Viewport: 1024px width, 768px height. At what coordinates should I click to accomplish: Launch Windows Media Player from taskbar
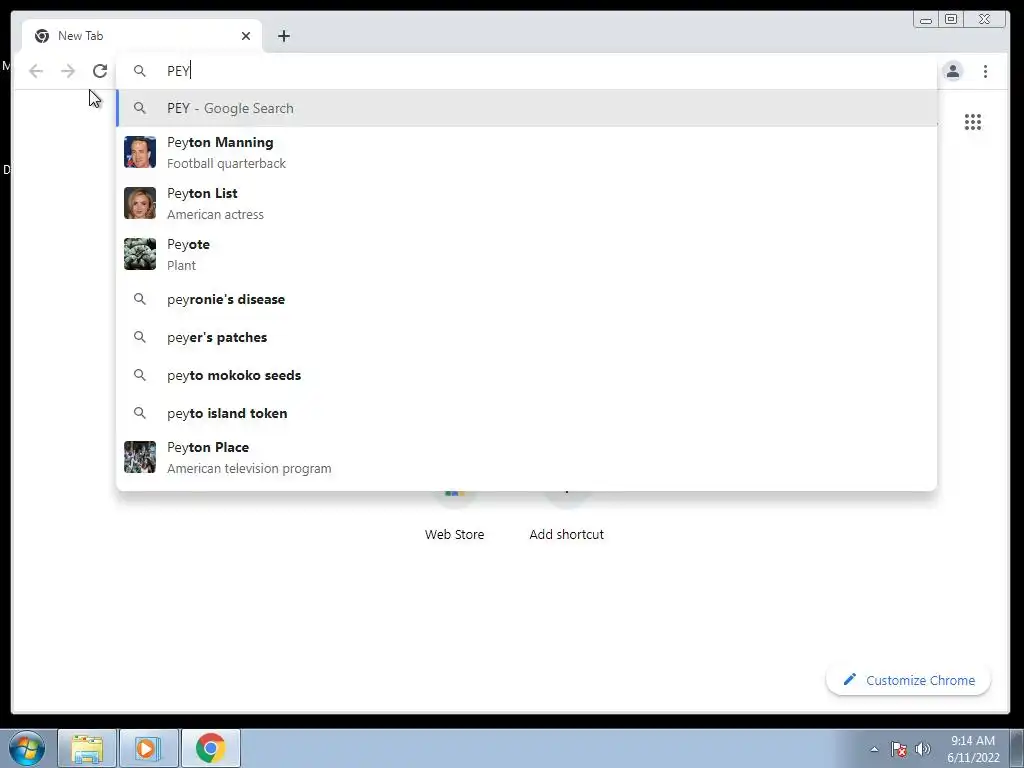[148, 748]
